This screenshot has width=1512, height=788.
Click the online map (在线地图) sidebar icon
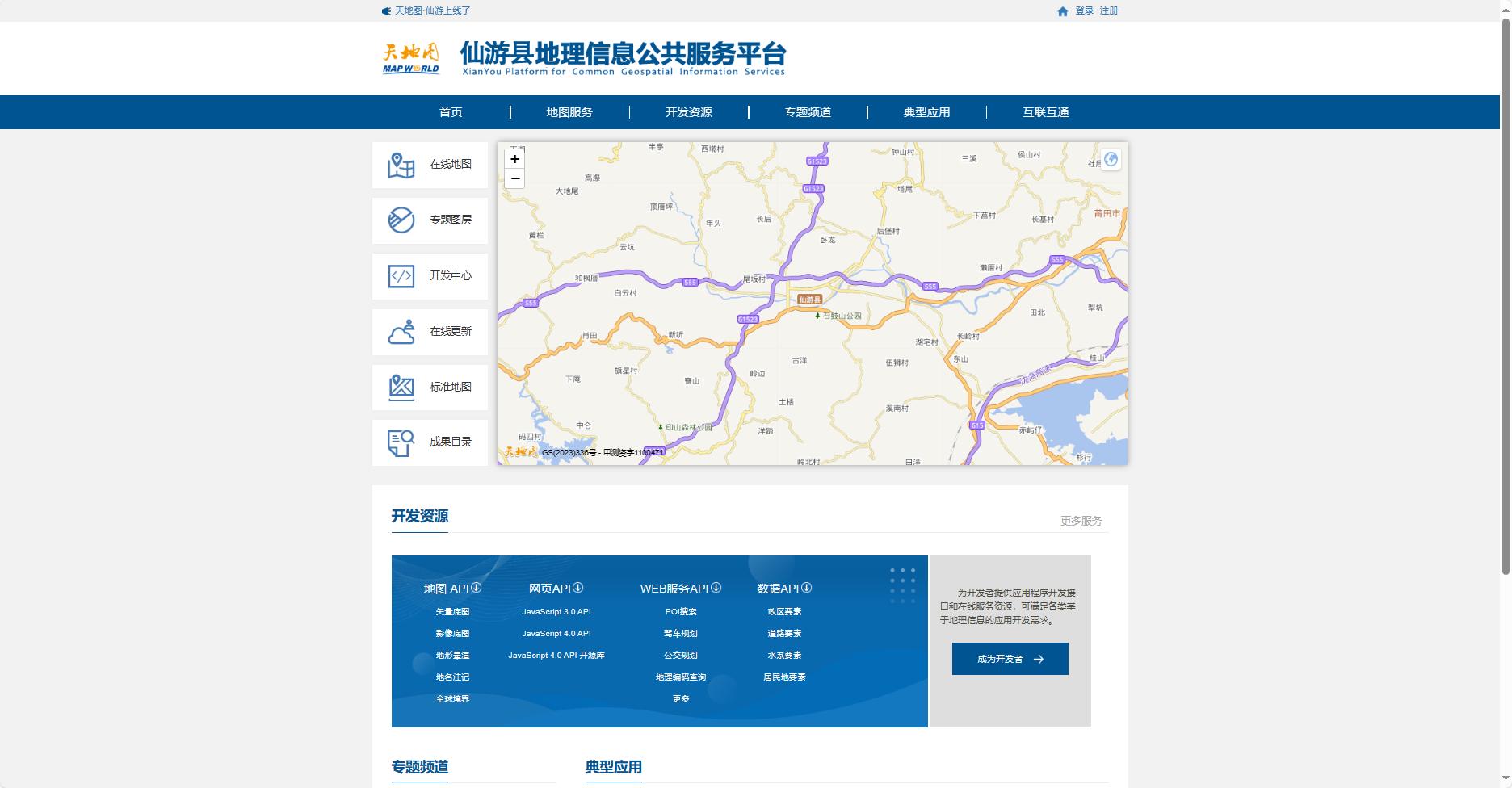pos(401,166)
